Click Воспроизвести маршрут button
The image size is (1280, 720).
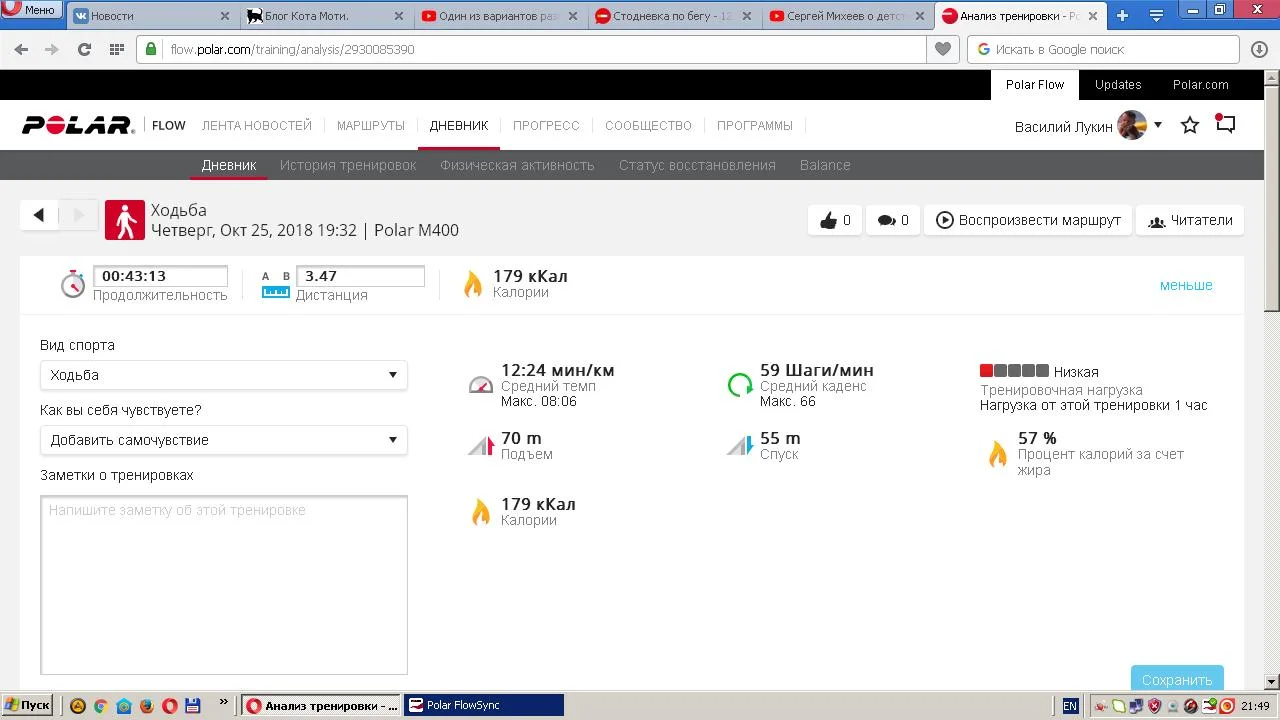1027,221
